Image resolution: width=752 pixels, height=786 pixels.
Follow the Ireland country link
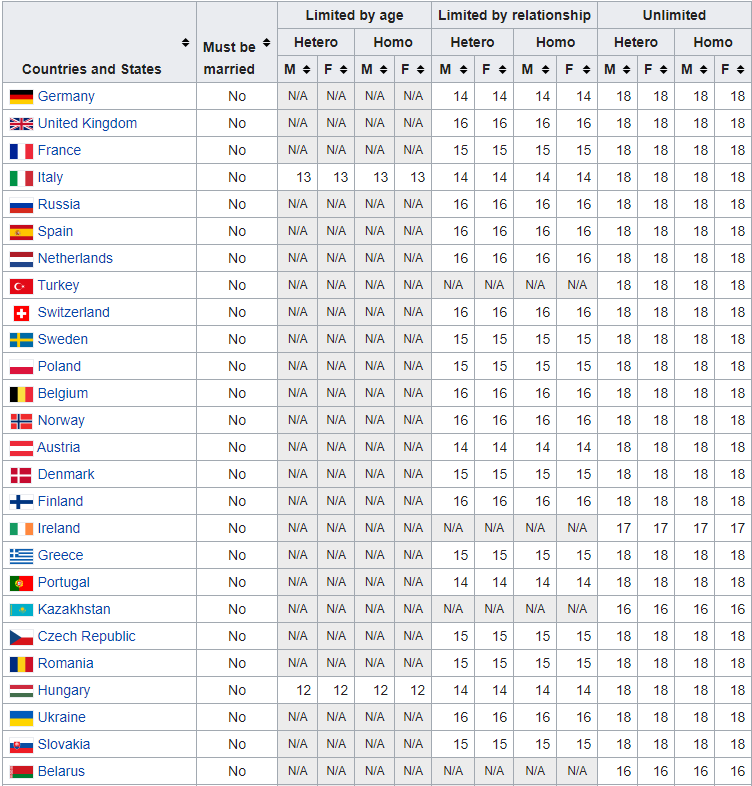(x=59, y=528)
